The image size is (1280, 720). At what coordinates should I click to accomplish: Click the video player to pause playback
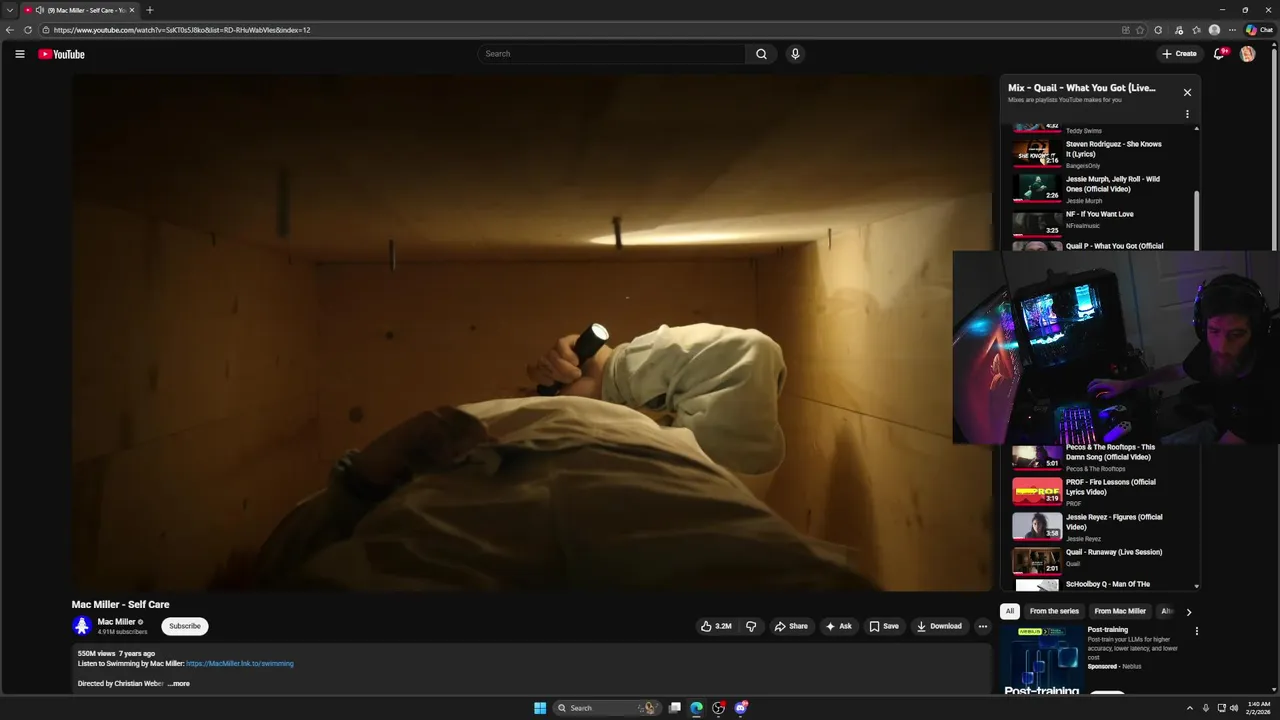pyautogui.click(x=531, y=332)
